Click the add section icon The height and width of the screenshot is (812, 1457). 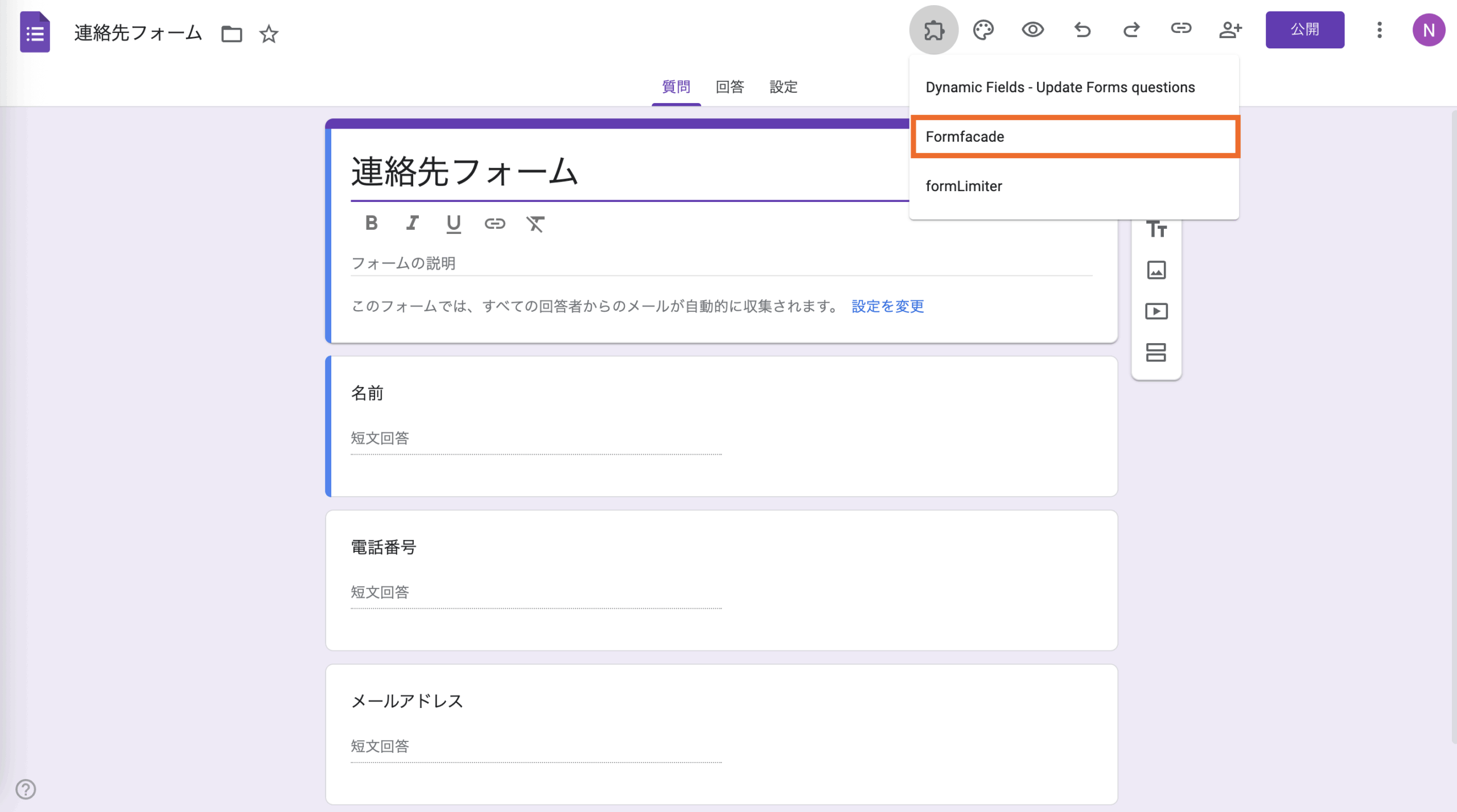pos(1156,352)
